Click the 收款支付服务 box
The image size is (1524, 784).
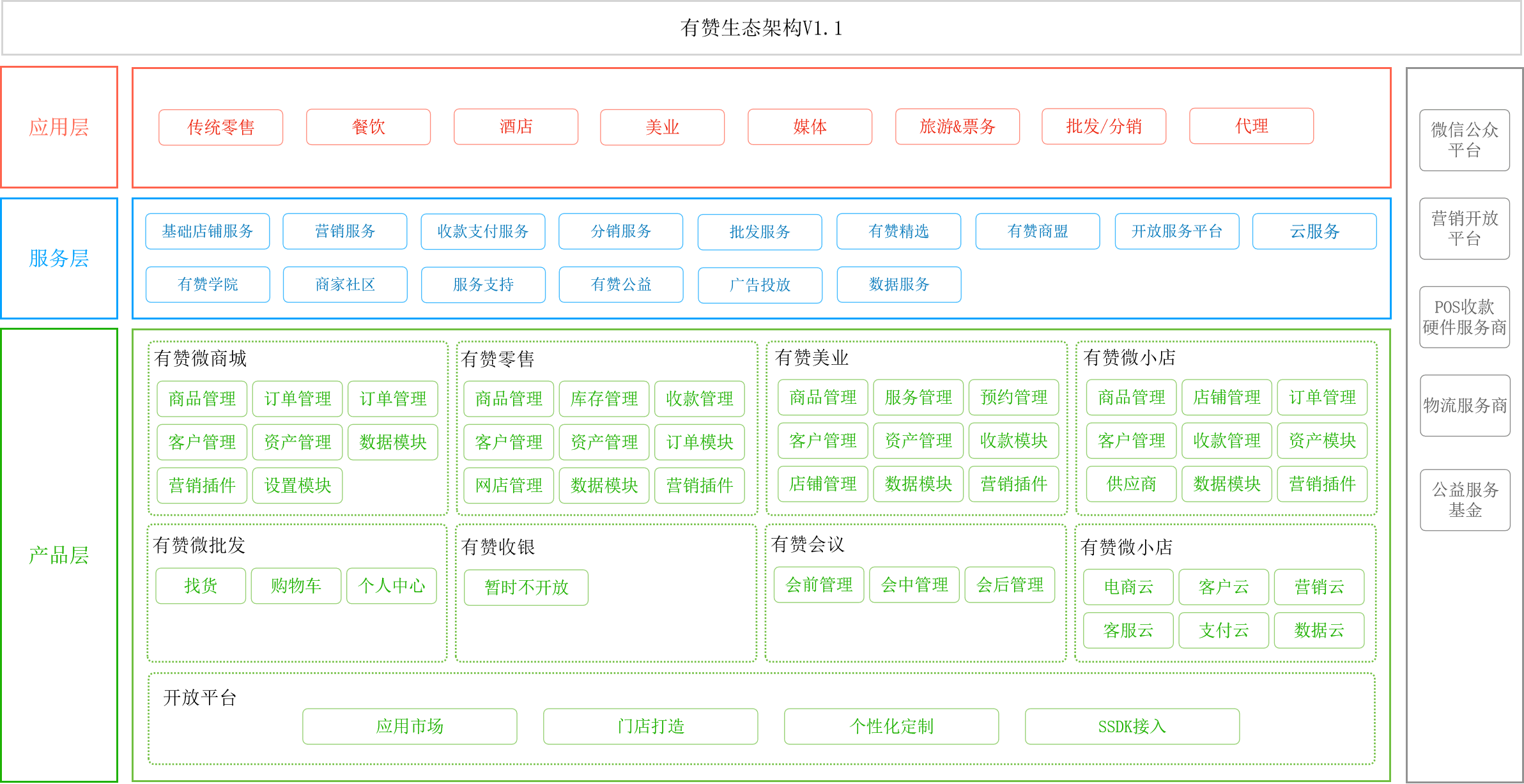coord(482,231)
